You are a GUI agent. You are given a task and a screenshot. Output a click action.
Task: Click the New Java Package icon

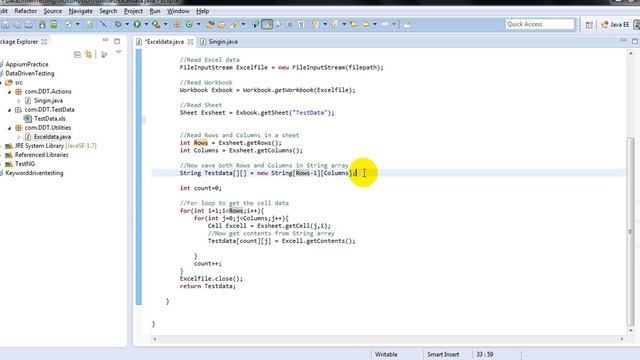(x=177, y=24)
